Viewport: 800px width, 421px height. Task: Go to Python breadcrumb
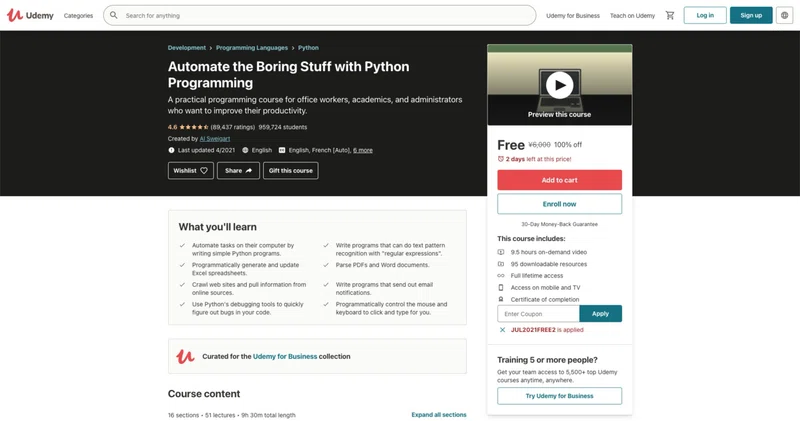(308, 47)
